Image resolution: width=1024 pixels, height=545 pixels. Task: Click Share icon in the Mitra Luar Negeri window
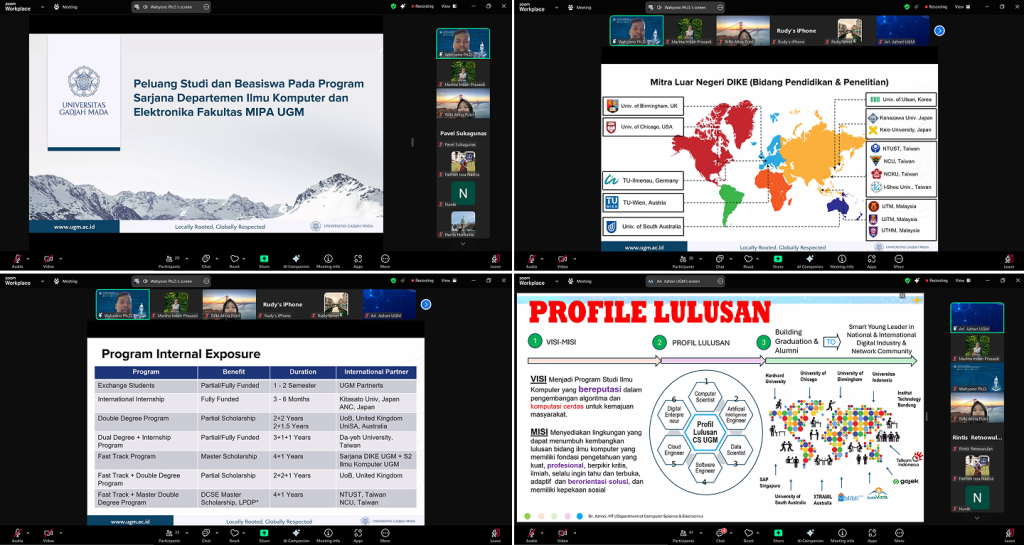pyautogui.click(x=778, y=260)
